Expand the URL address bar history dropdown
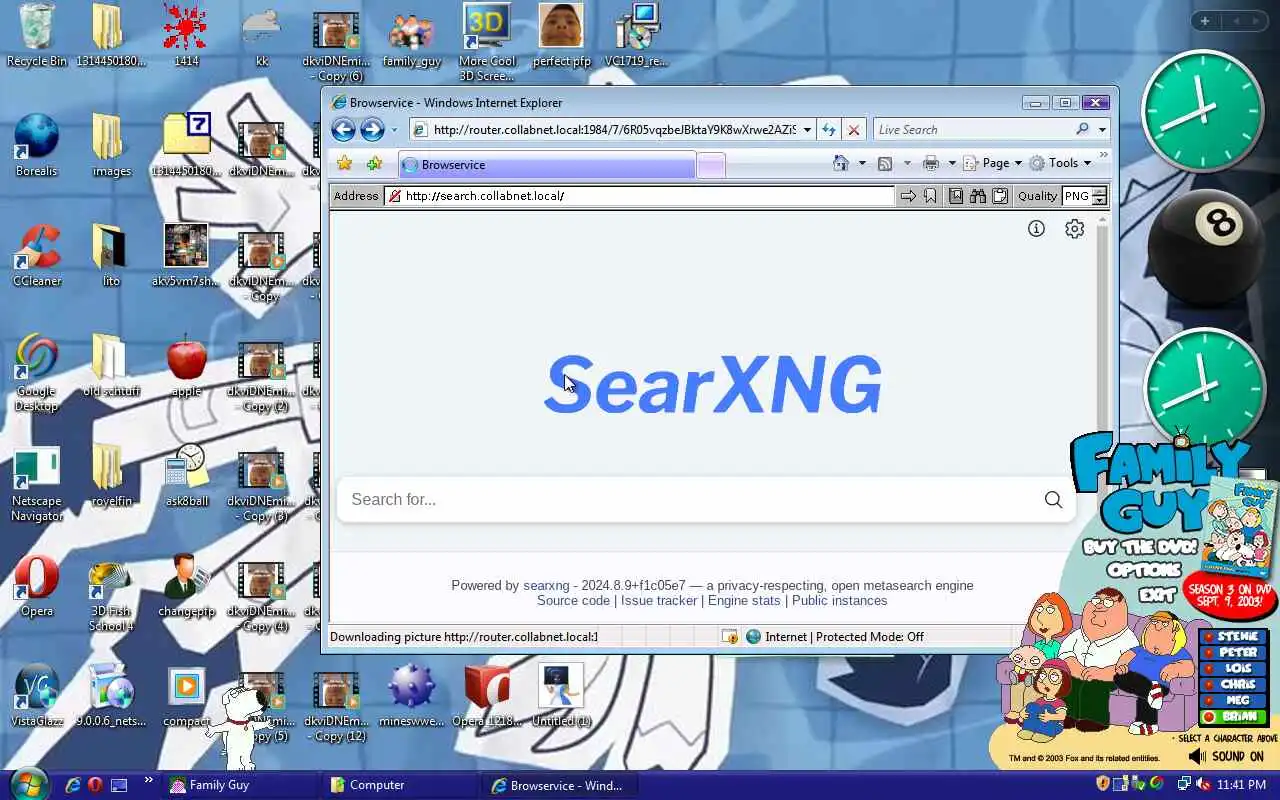Image resolution: width=1280 pixels, height=800 pixels. (807, 130)
